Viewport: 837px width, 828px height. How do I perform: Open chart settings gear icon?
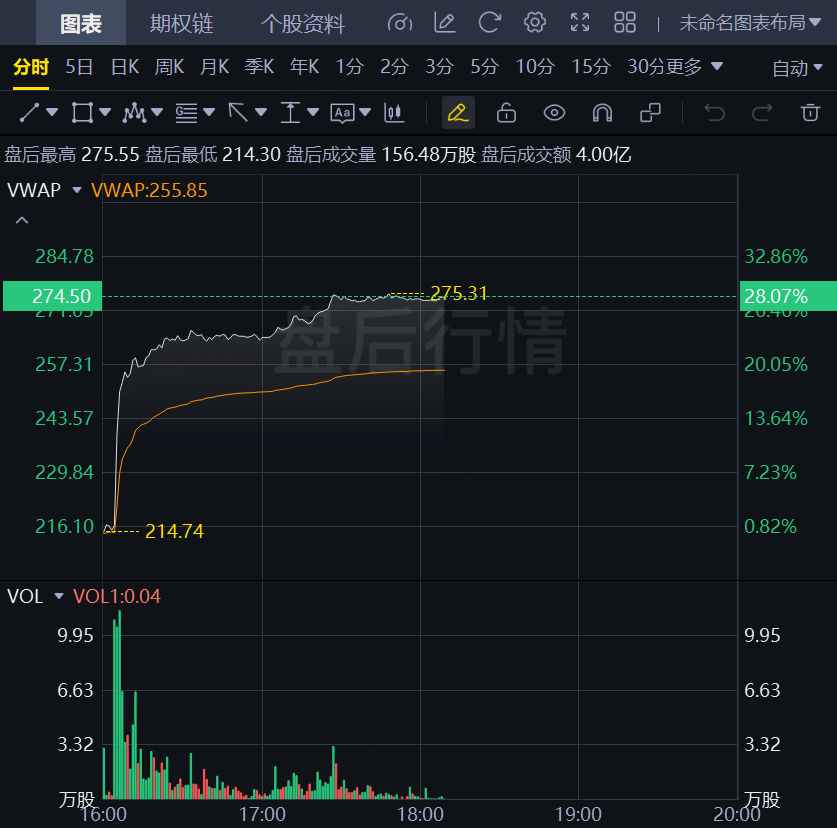534,22
